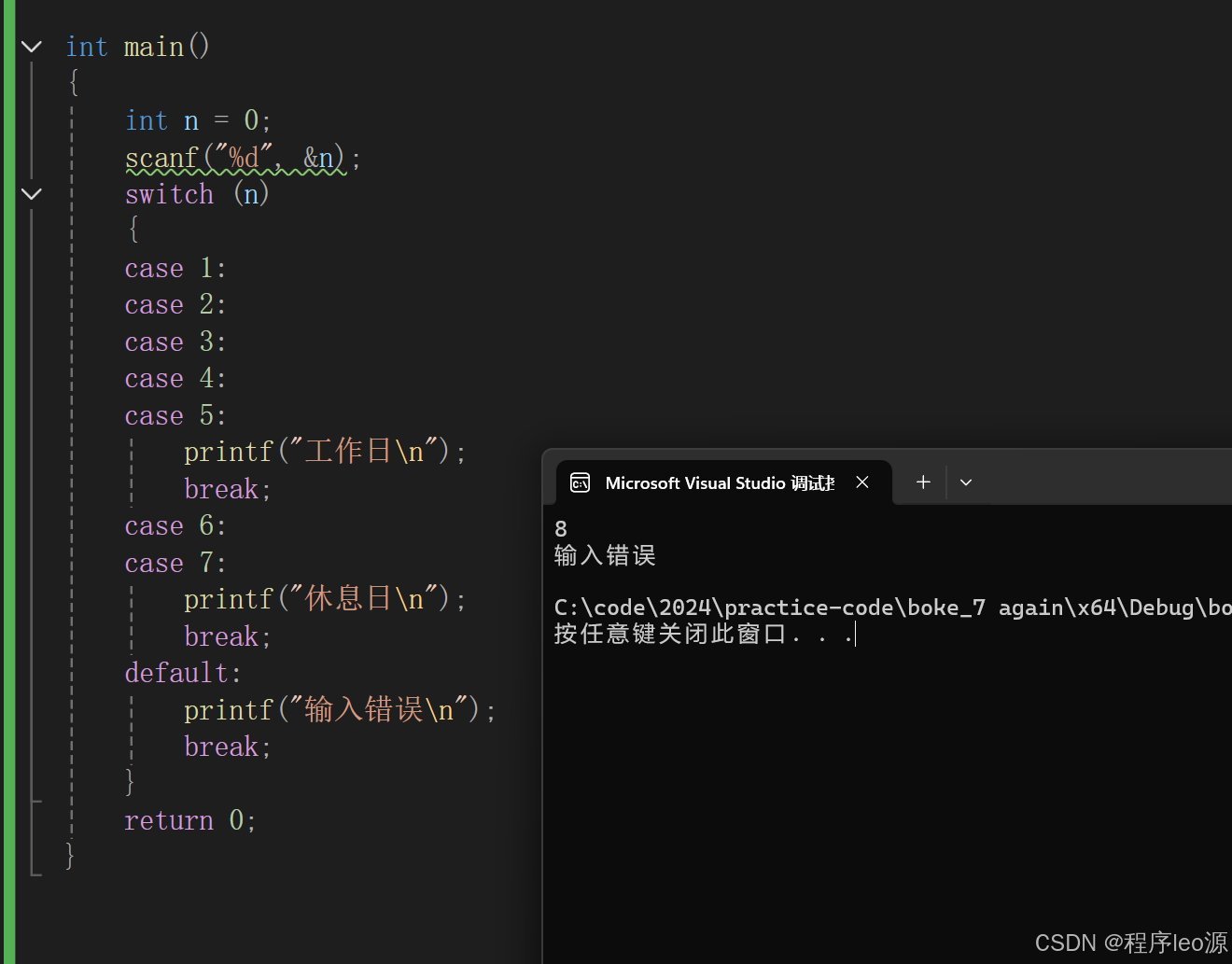Click the case 3: label
1232x964 pixels.
[175, 342]
